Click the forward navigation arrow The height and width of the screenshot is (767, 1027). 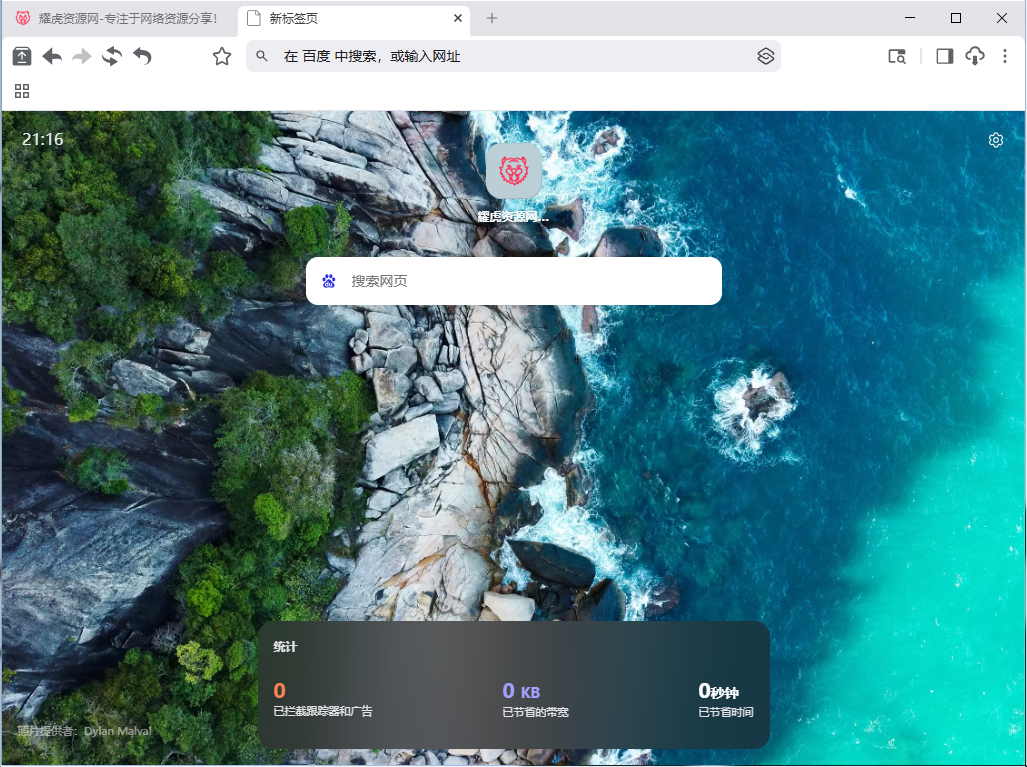tap(82, 57)
